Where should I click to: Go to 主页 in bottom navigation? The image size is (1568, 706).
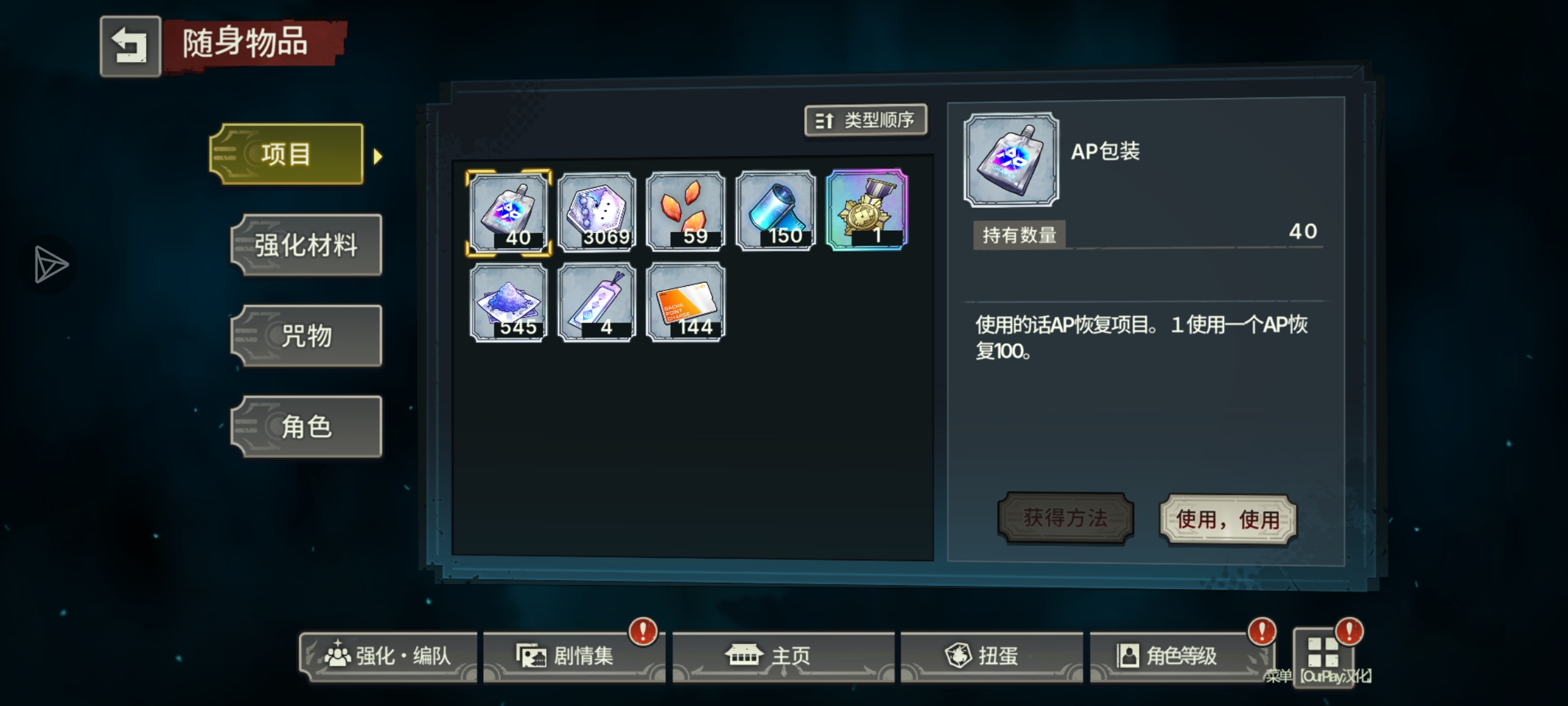pyautogui.click(x=783, y=656)
